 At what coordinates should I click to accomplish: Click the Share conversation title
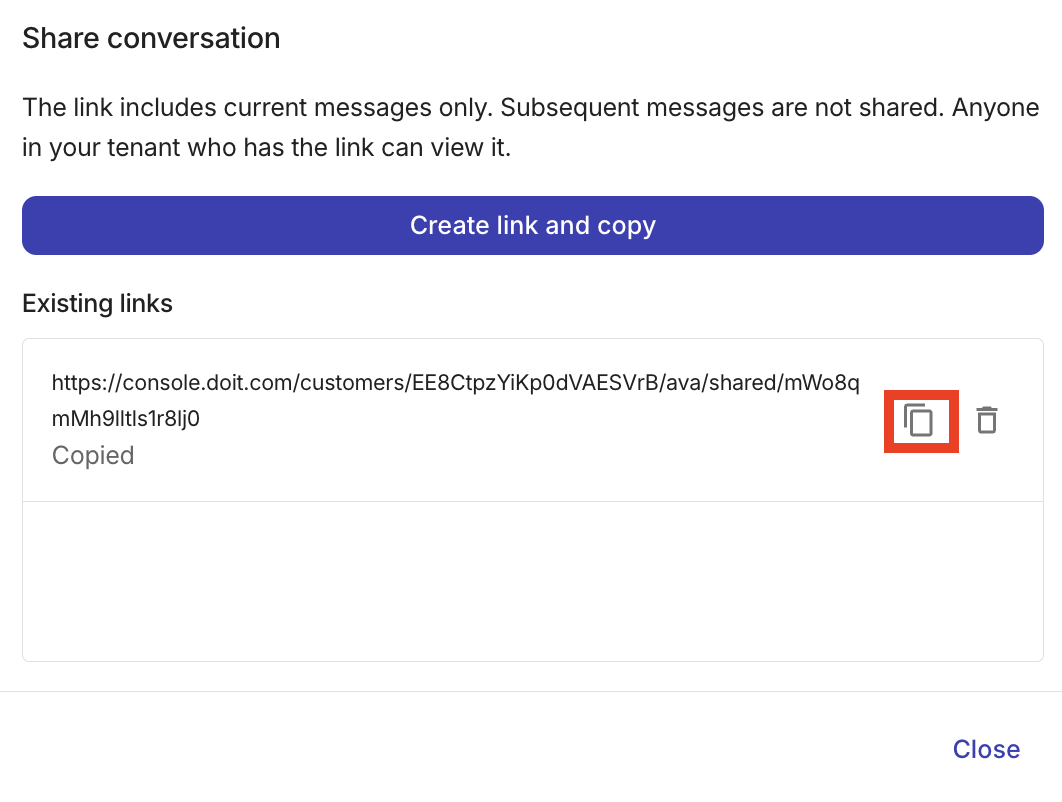coord(151,38)
